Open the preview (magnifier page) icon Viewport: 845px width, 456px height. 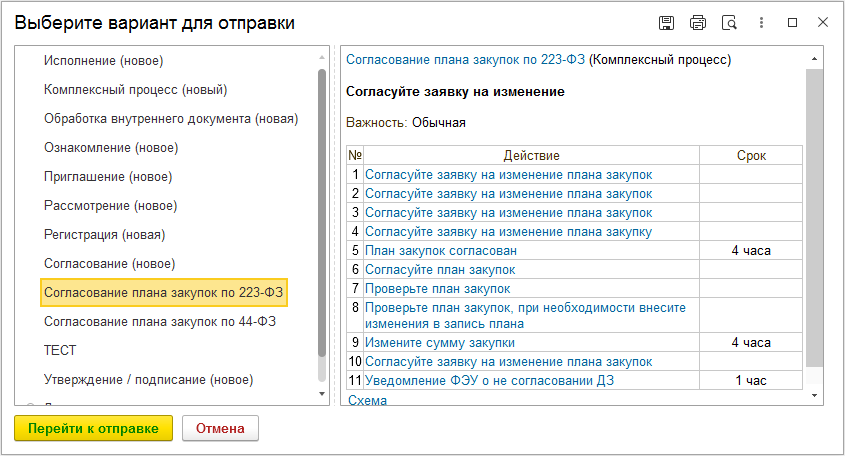[729, 23]
